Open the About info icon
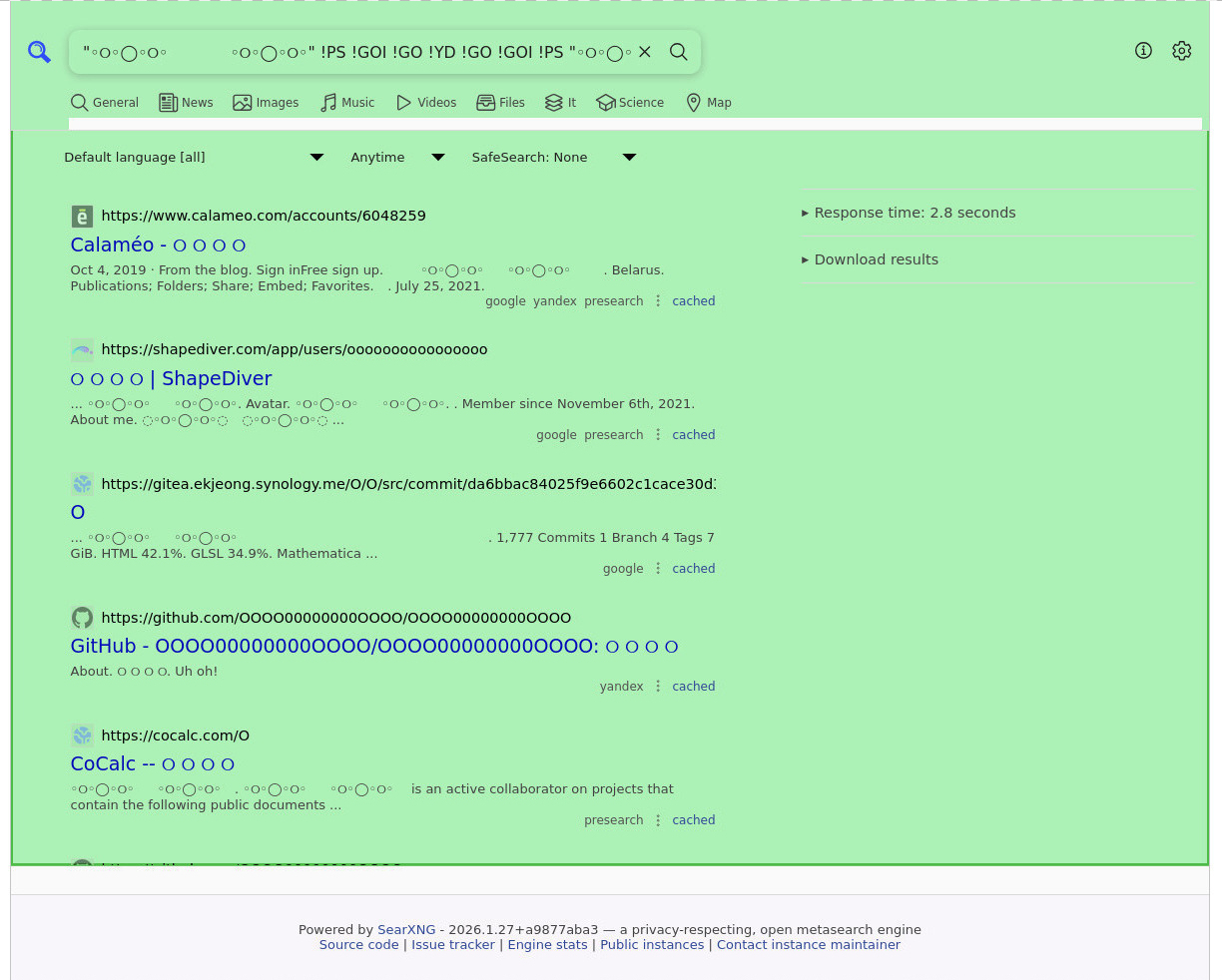Viewport: 1222px width, 980px height. tap(1143, 51)
